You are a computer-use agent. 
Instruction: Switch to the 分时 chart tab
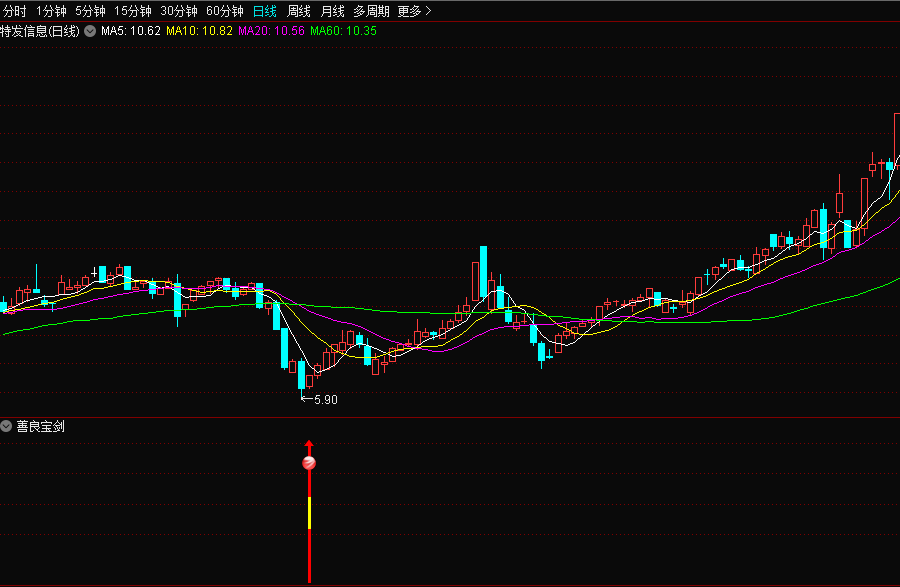point(15,11)
